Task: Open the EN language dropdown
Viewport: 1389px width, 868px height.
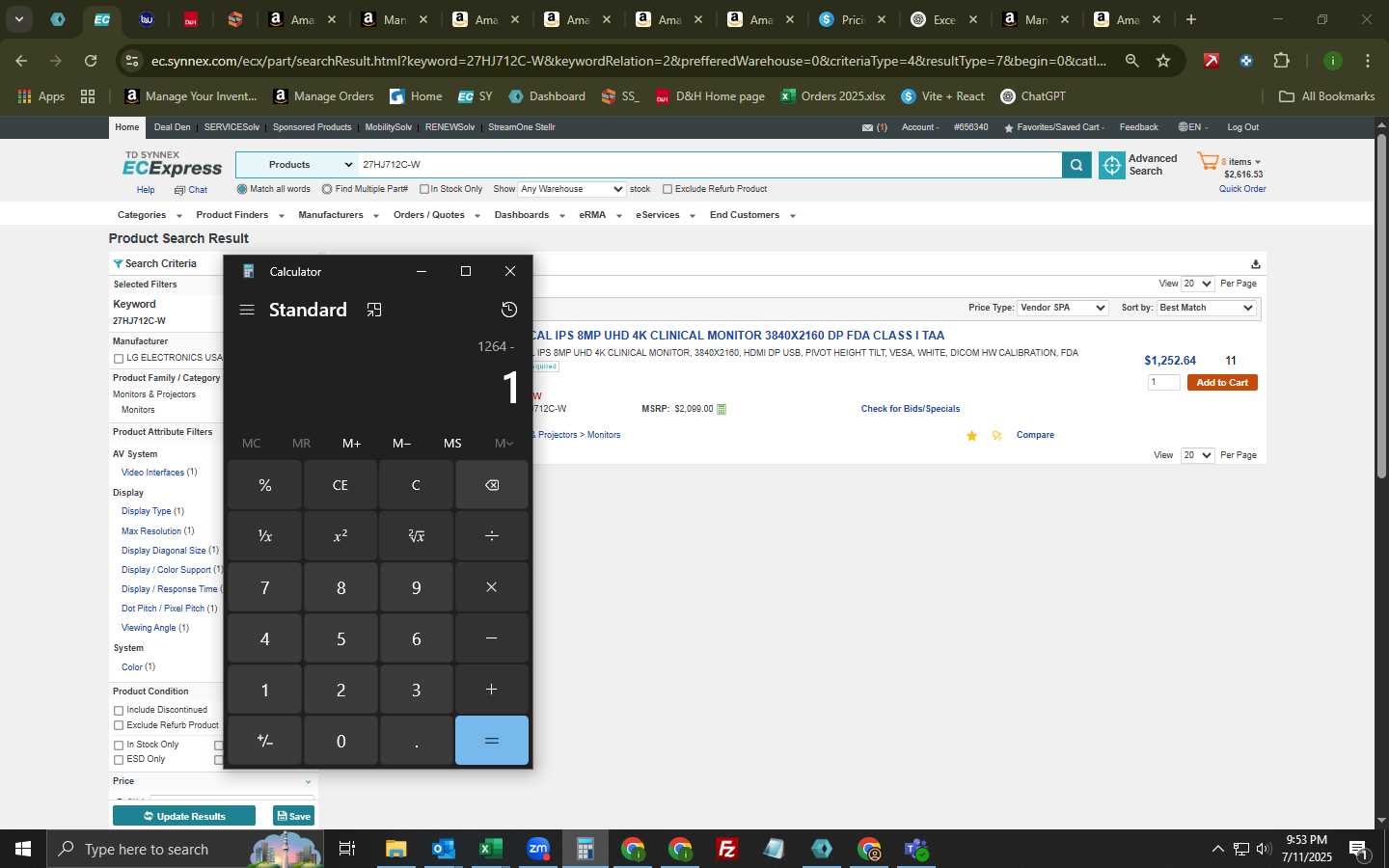Action: 1193,127
